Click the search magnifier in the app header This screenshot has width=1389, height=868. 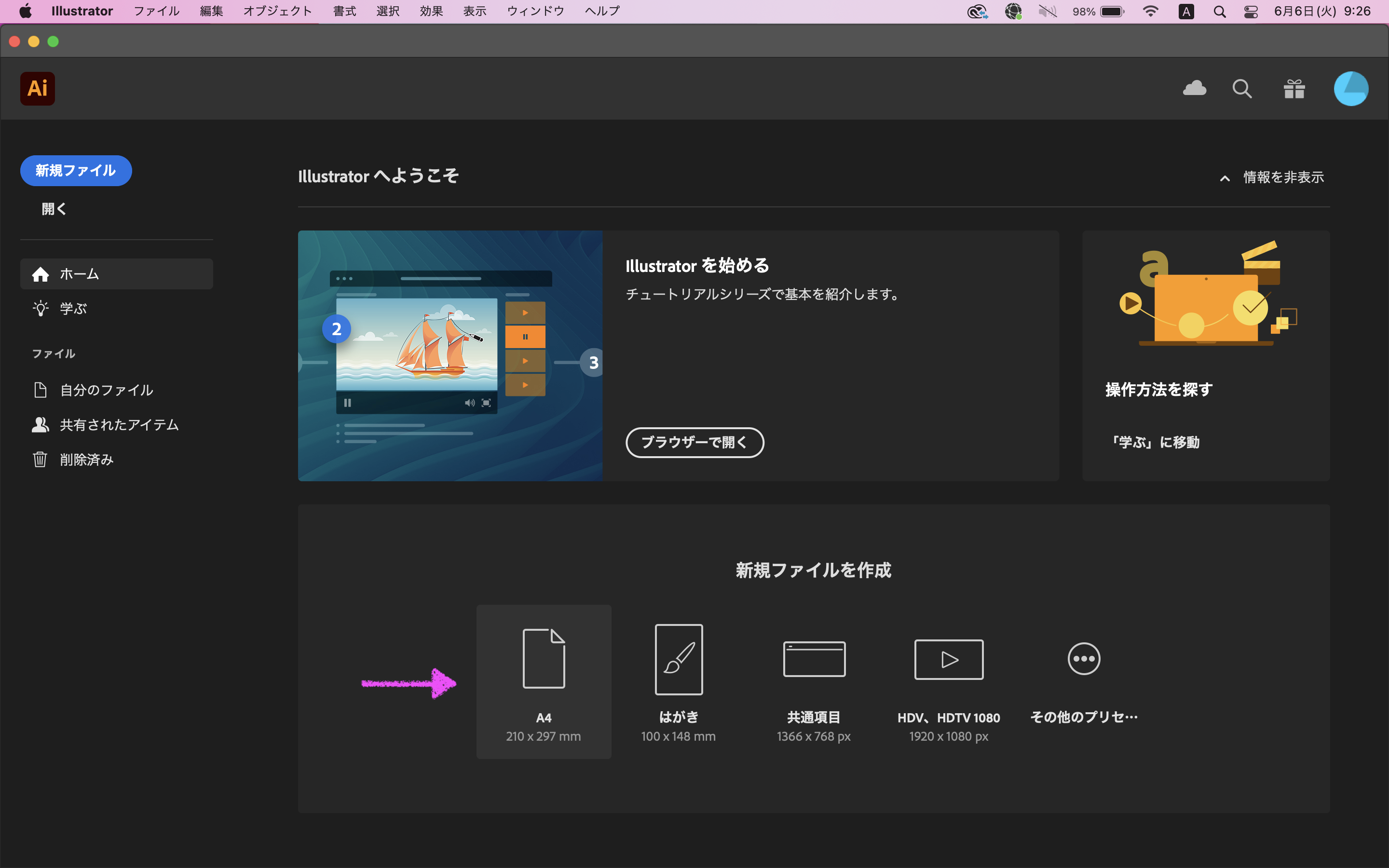tap(1242, 88)
